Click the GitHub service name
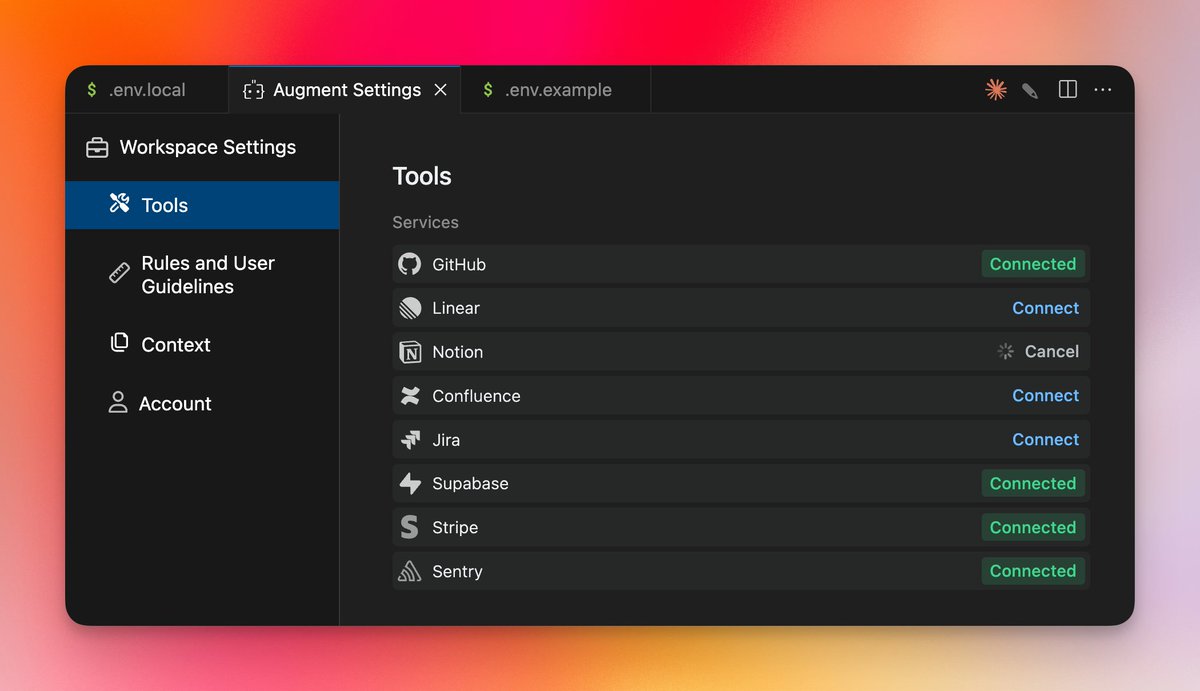 (x=459, y=265)
